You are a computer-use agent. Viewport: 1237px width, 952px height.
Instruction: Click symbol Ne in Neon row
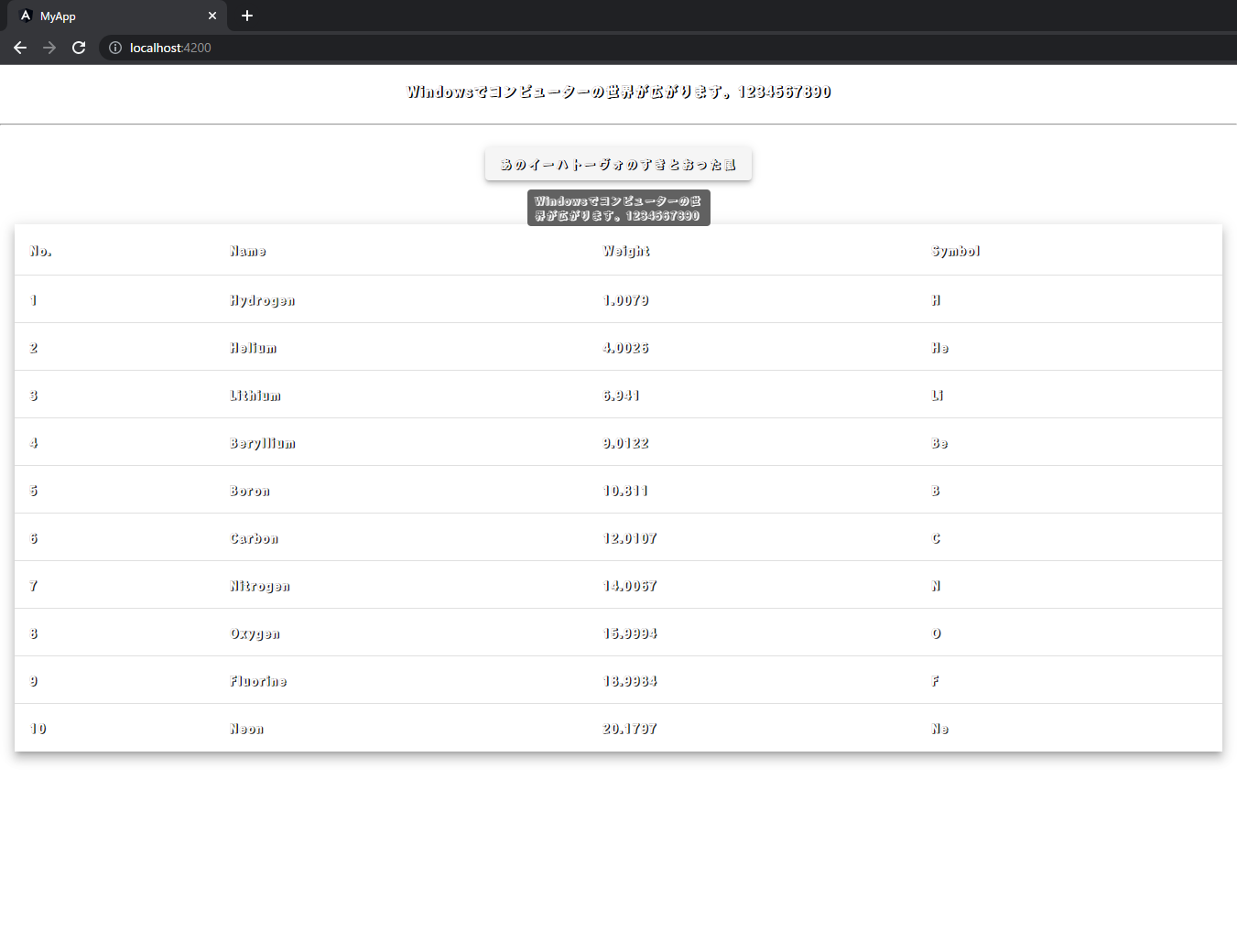[x=940, y=729]
